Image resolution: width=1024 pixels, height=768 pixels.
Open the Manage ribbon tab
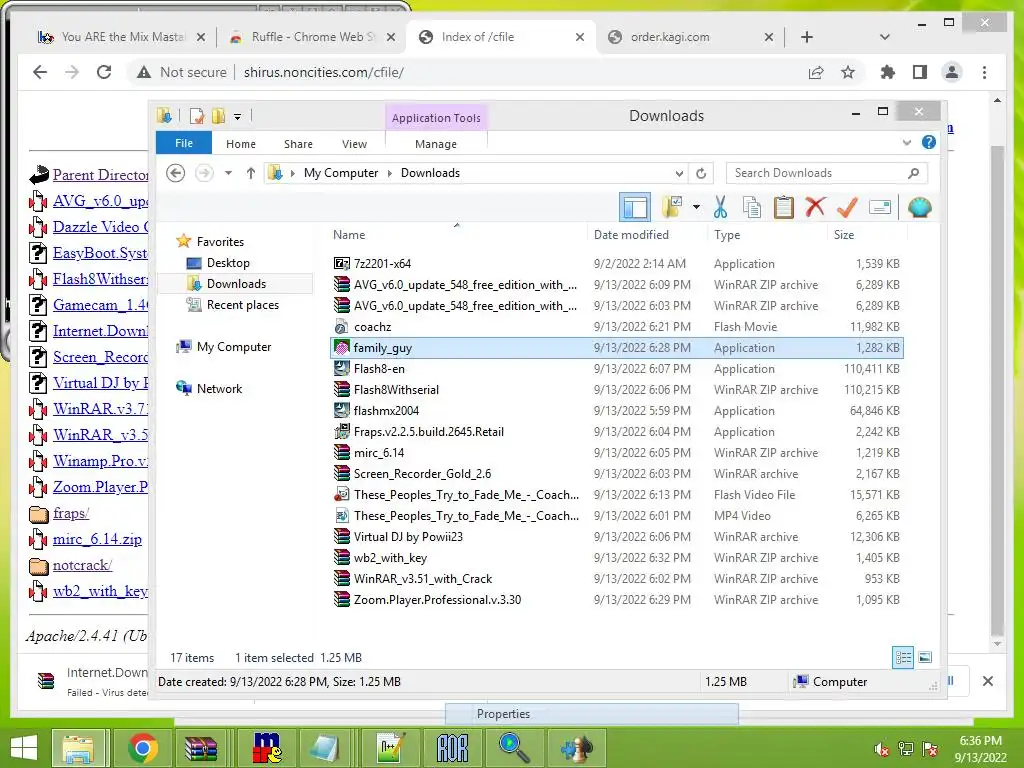click(436, 144)
